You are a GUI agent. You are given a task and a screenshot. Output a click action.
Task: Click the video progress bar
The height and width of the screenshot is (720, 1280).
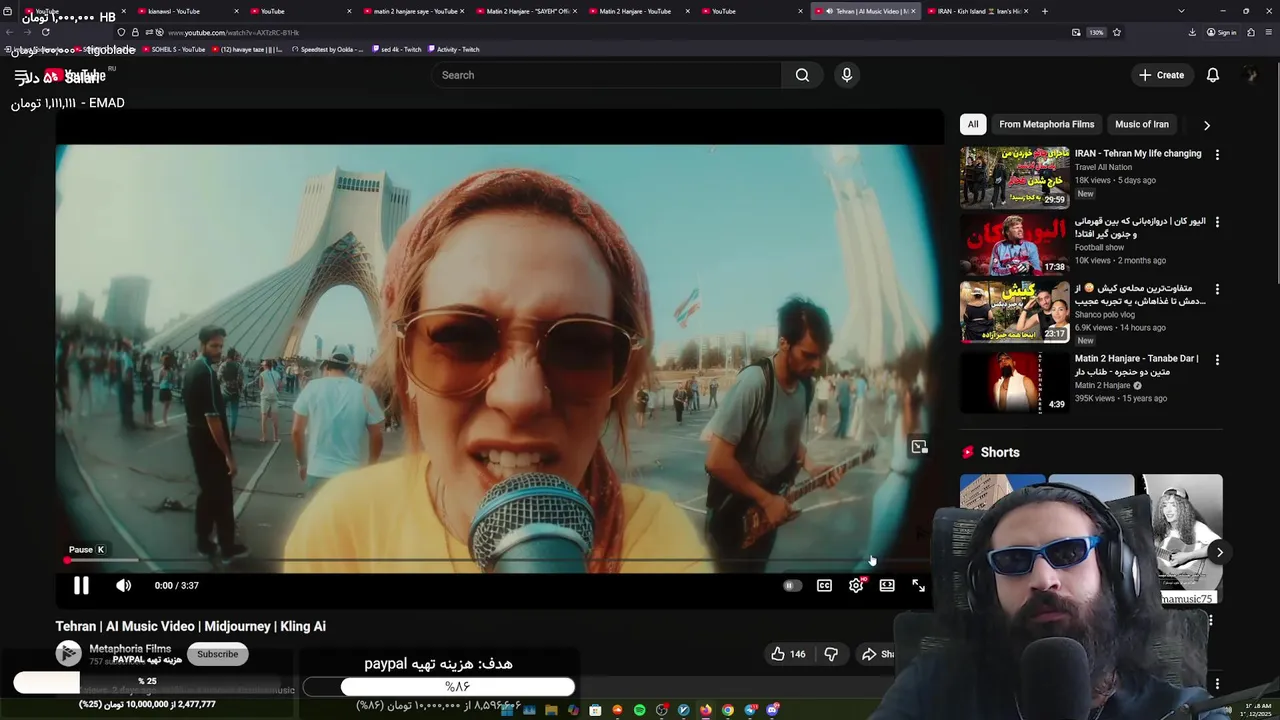[499, 560]
